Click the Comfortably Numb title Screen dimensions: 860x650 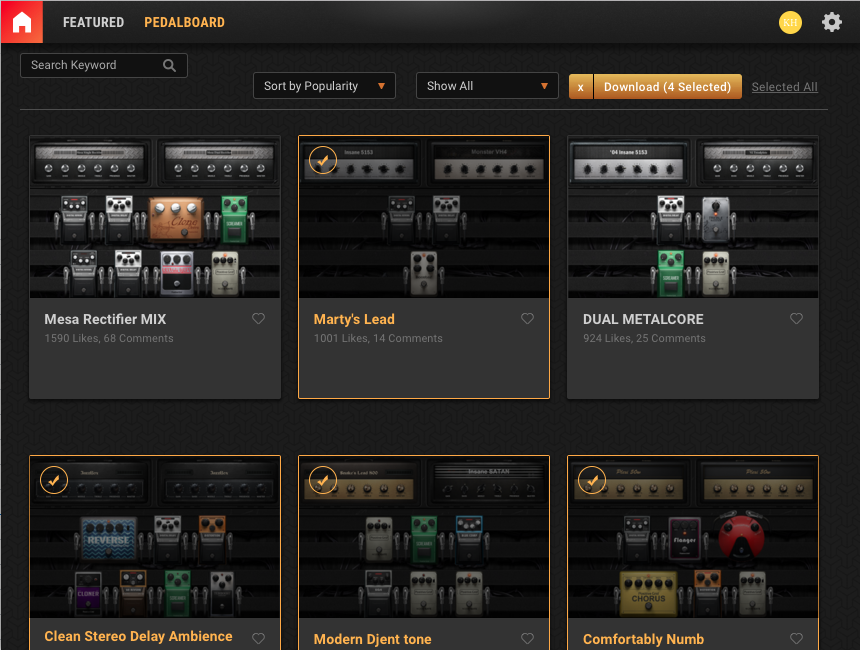click(x=643, y=639)
